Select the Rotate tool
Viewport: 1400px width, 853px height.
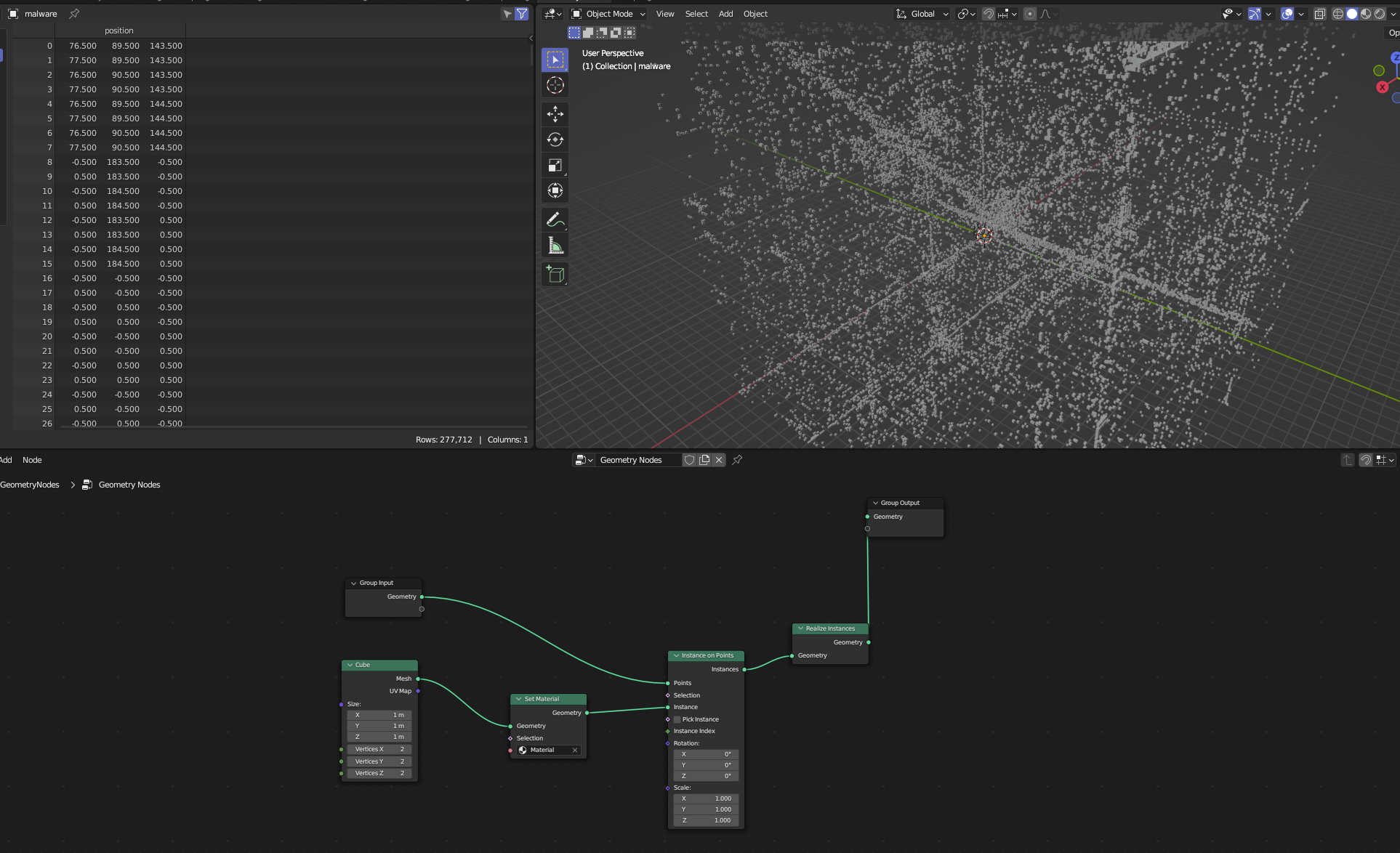[x=555, y=140]
